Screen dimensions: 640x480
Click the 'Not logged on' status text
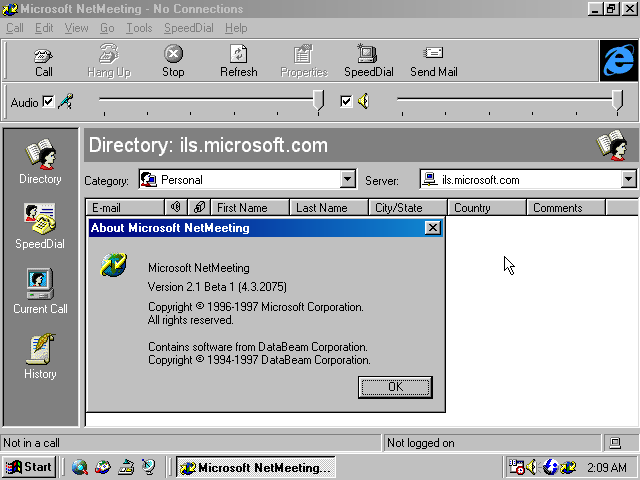(420, 443)
